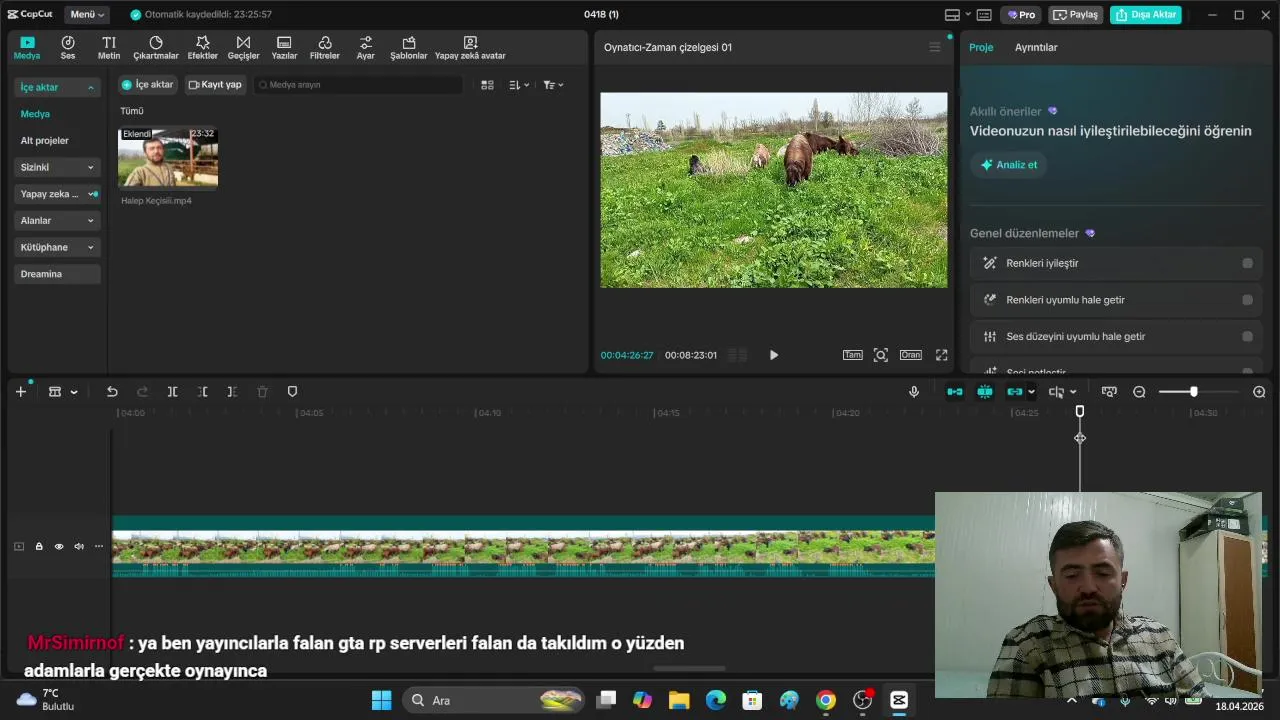Click the Dışa Aktar export button
Screen dimensions: 1280x720
point(1146,15)
